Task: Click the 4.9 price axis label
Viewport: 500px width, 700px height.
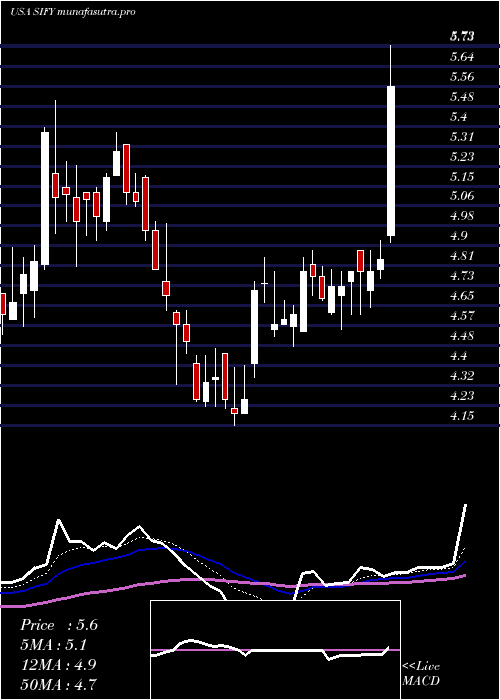Action: [458, 236]
